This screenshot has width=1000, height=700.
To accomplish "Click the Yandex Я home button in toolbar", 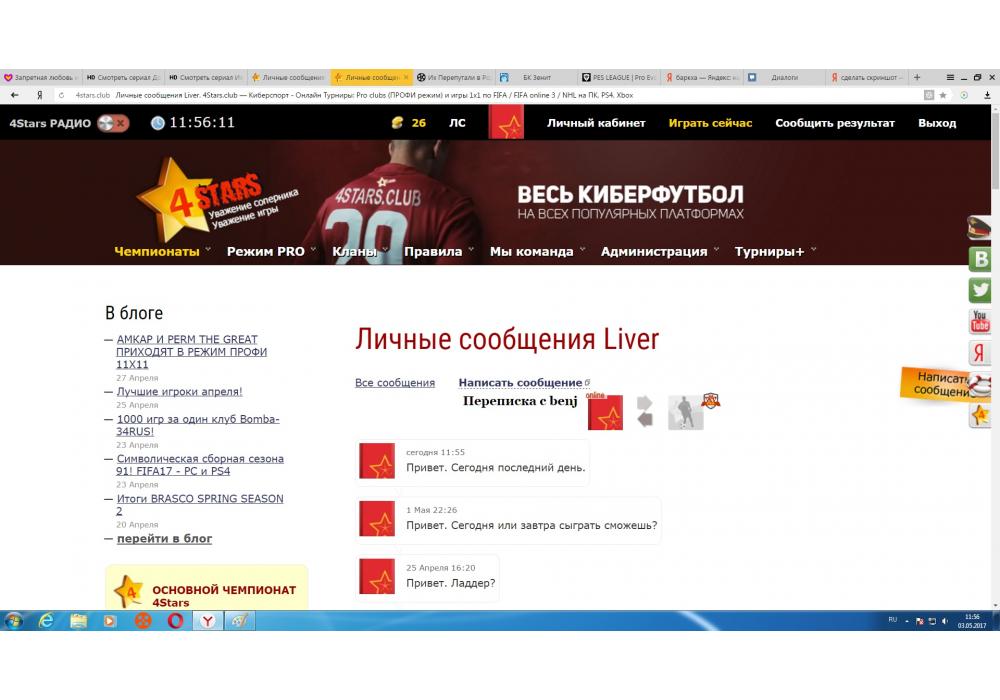I will [x=40, y=95].
